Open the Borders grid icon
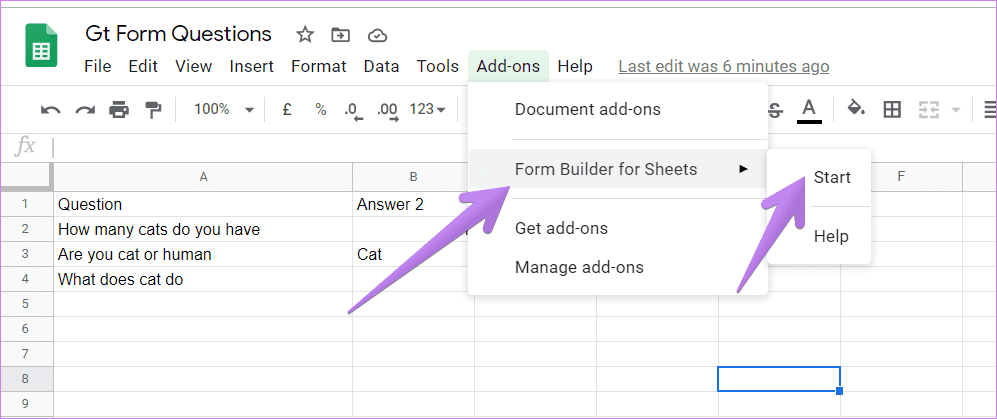 pos(892,109)
